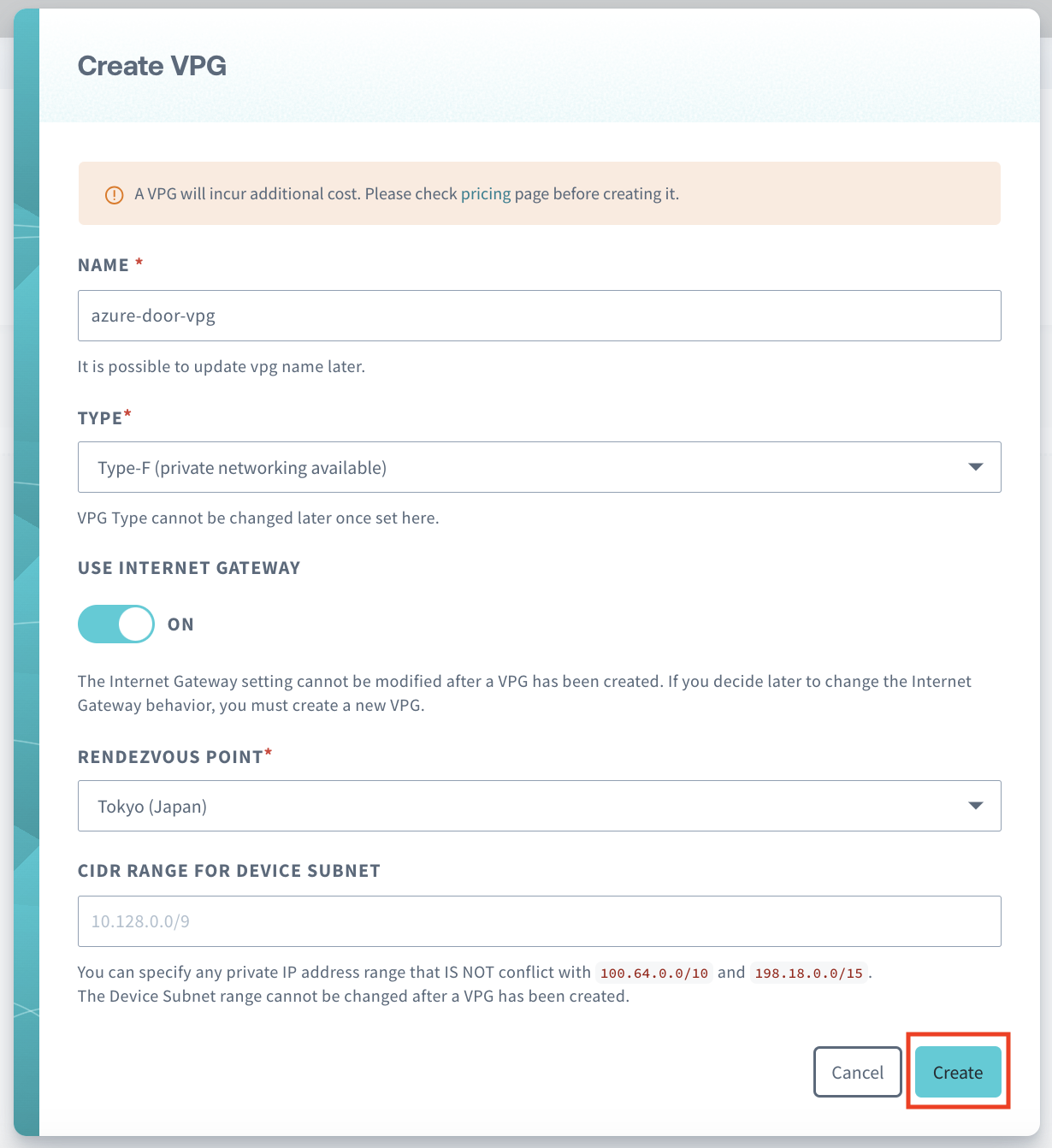The height and width of the screenshot is (1148, 1052).
Task: Click the exclamation mark inside the cost banner
Action: (x=114, y=194)
